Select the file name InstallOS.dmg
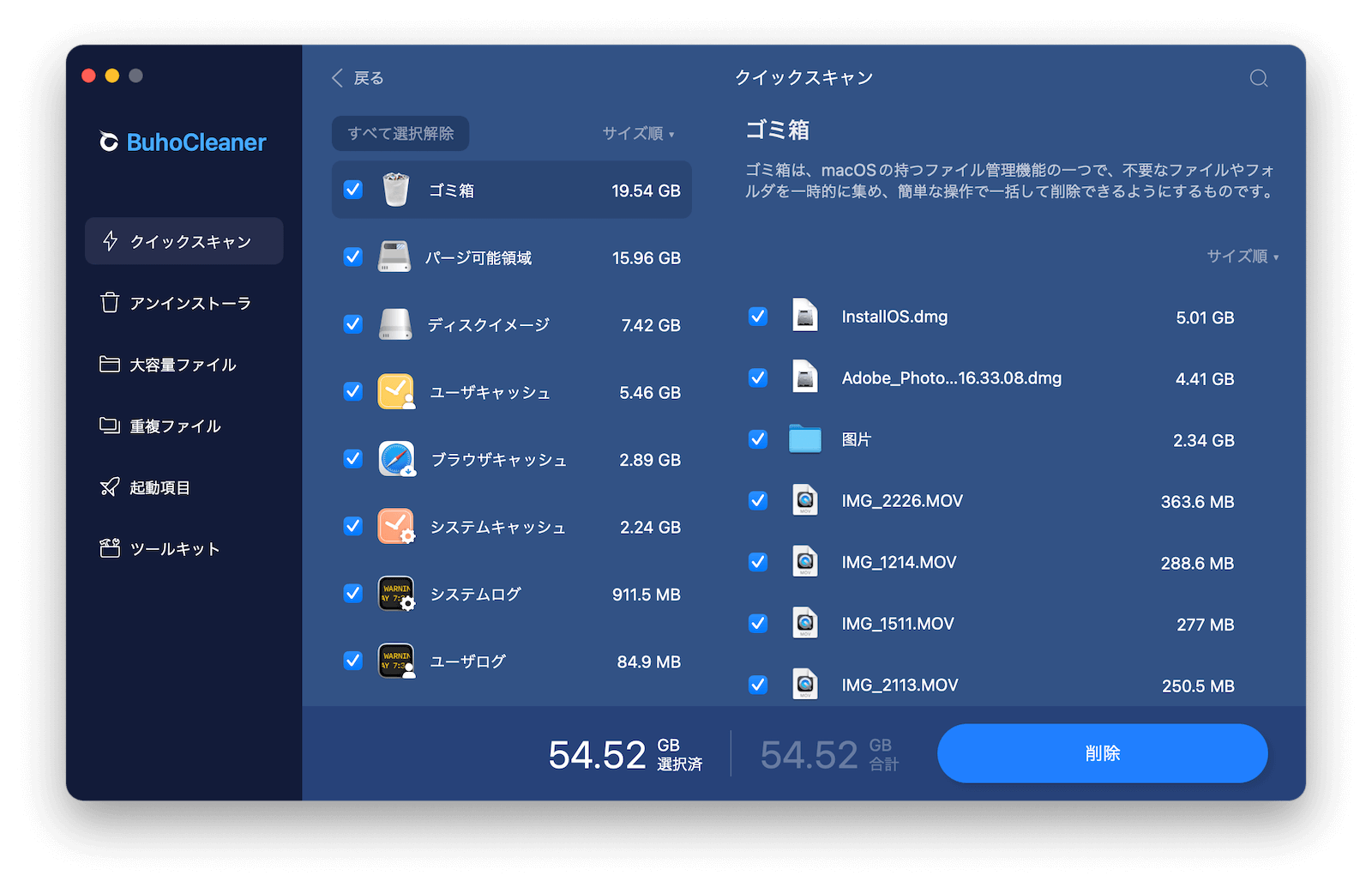This screenshot has width=1372, height=888. tap(894, 317)
